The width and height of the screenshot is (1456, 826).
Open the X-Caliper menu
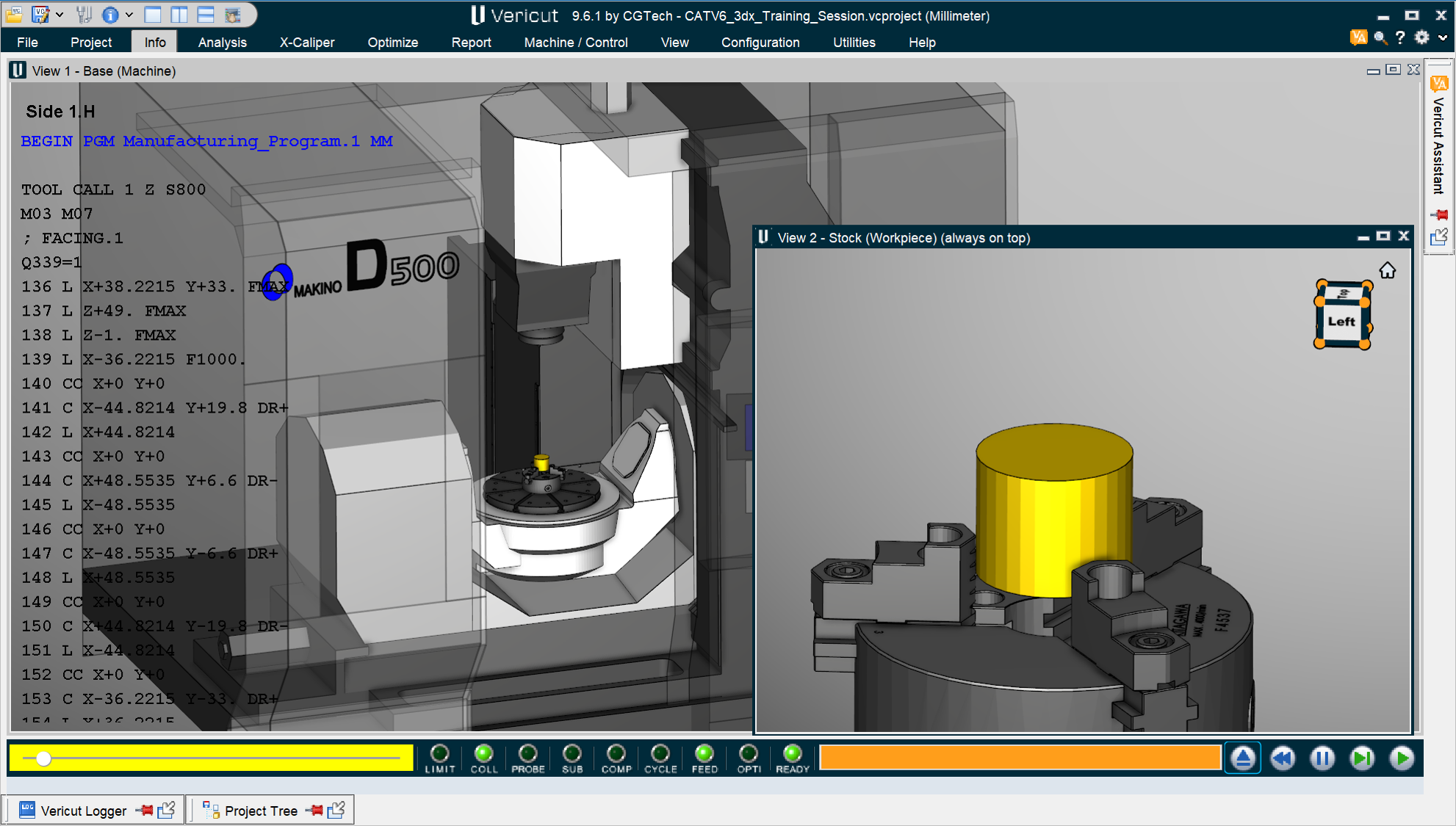(x=306, y=42)
